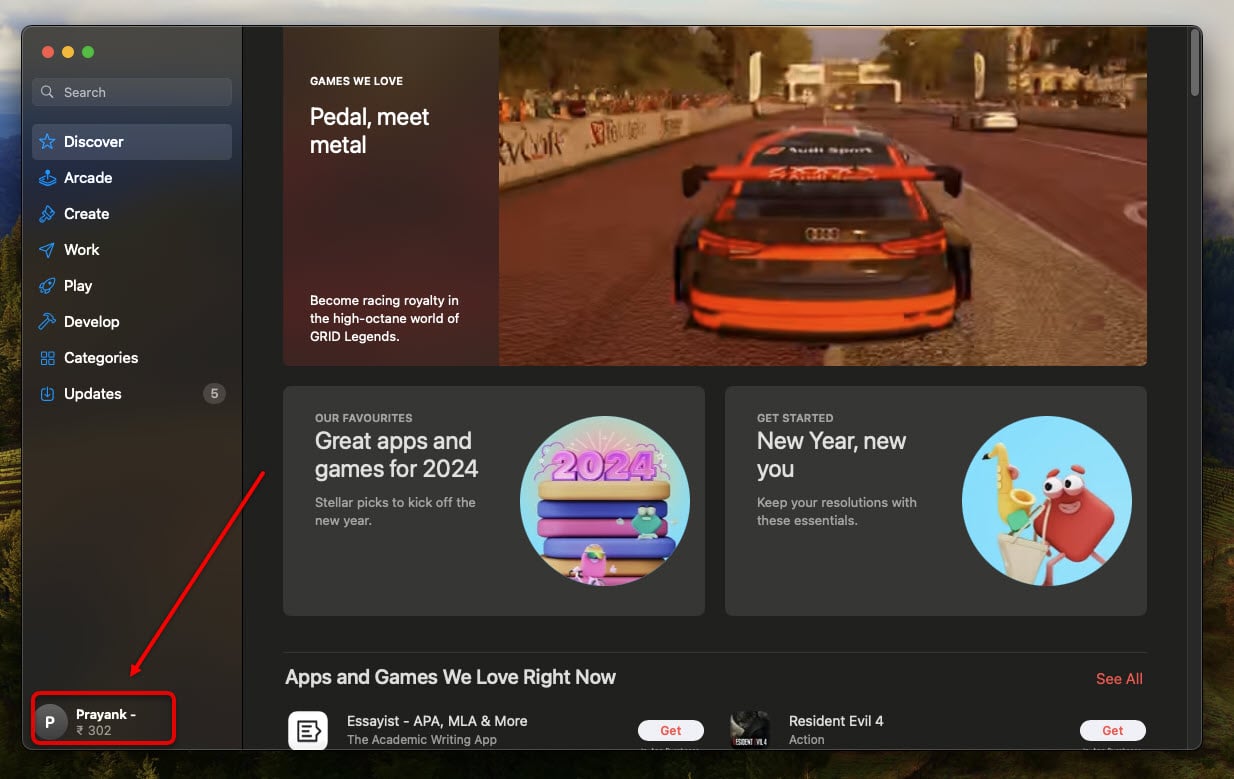Click the Create paintbrush icon
Screen dimensions: 1234x779
[47, 214]
